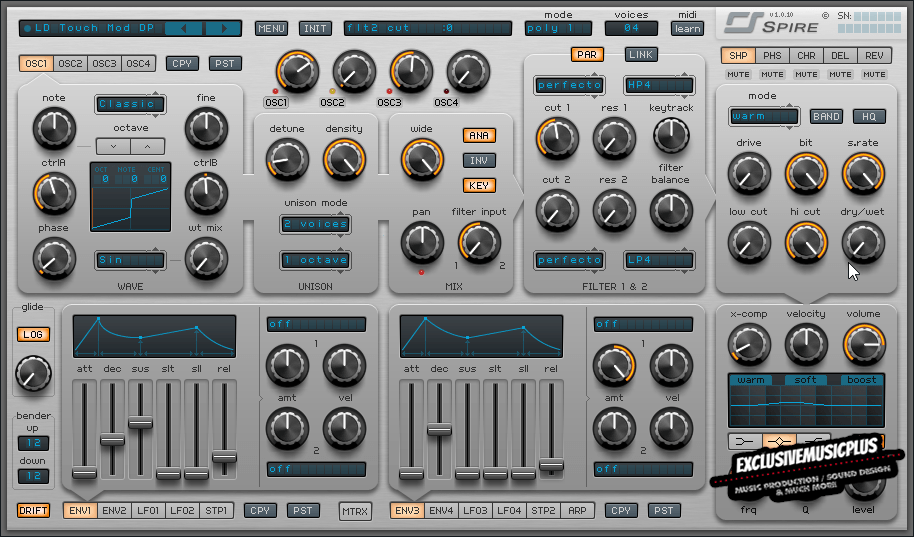The image size is (914, 537).
Task: Open the LFO3 modulation tab
Action: click(476, 511)
